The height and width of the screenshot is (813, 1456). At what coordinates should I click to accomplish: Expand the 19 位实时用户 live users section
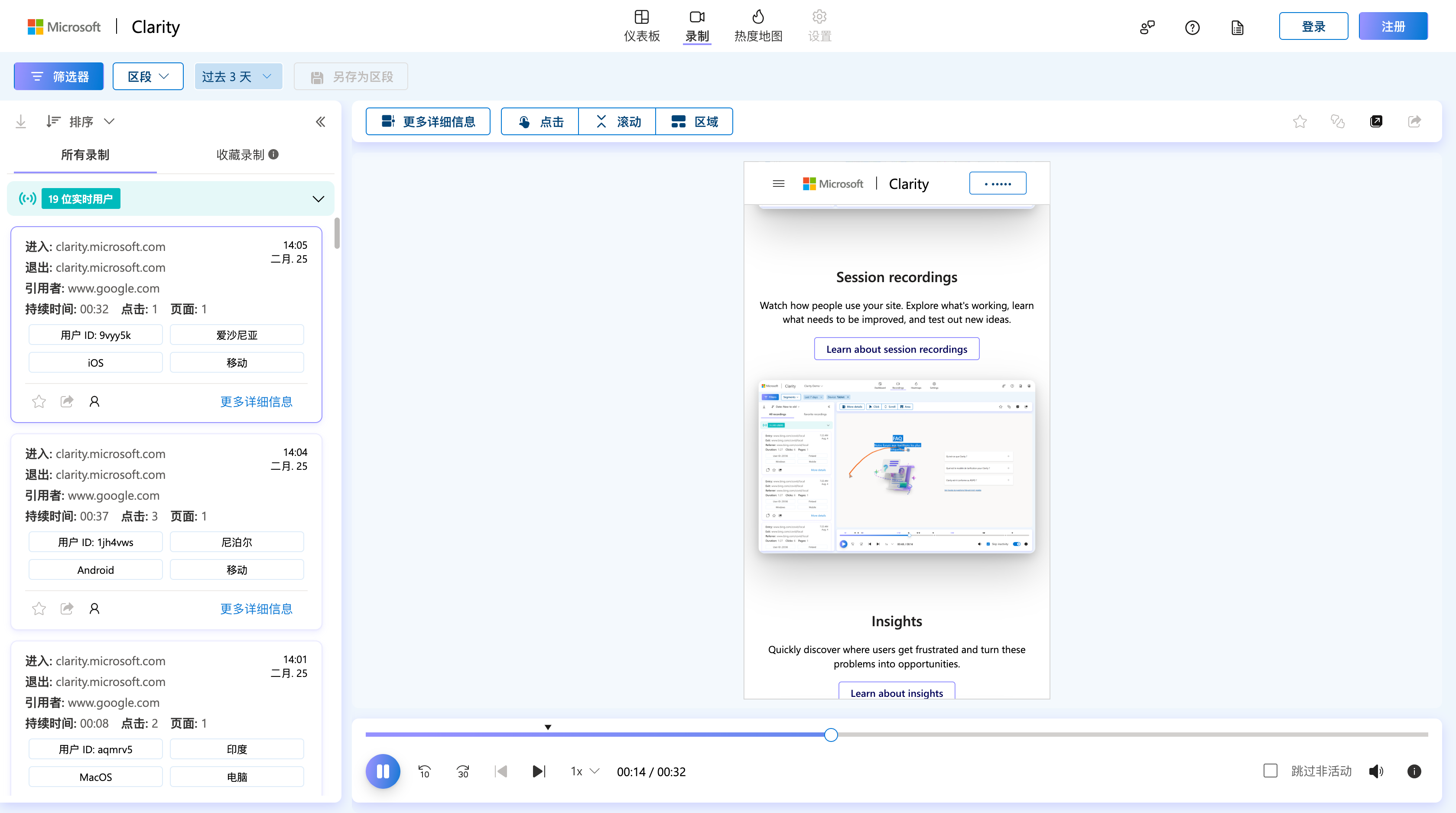[x=171, y=198]
